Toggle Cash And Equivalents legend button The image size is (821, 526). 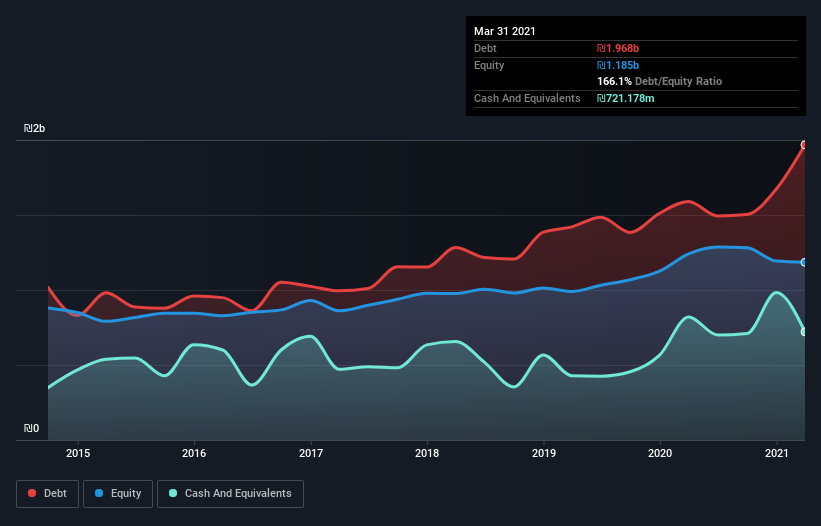pos(230,494)
